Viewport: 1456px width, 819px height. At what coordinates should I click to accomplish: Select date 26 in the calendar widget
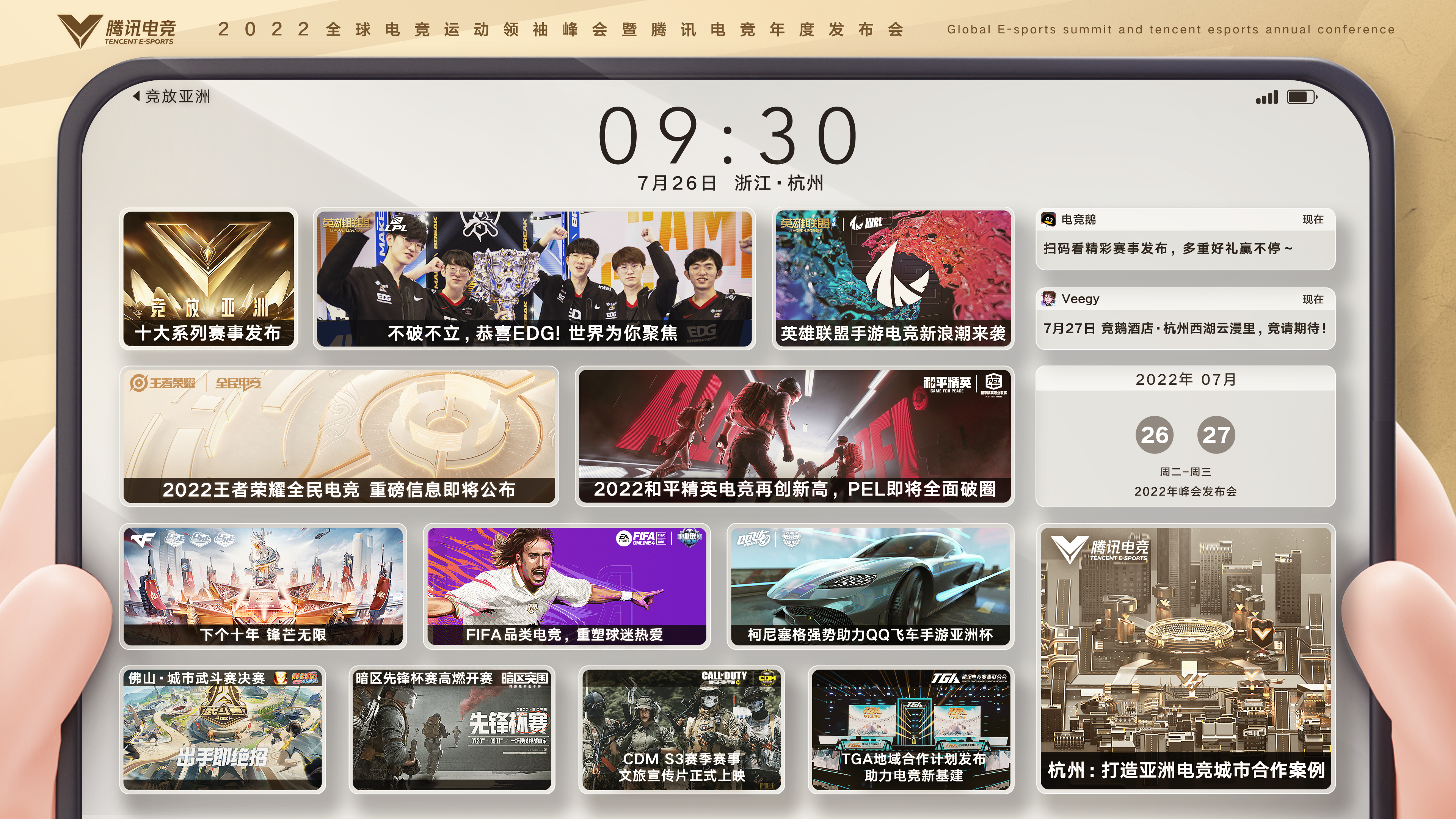[x=1154, y=435]
